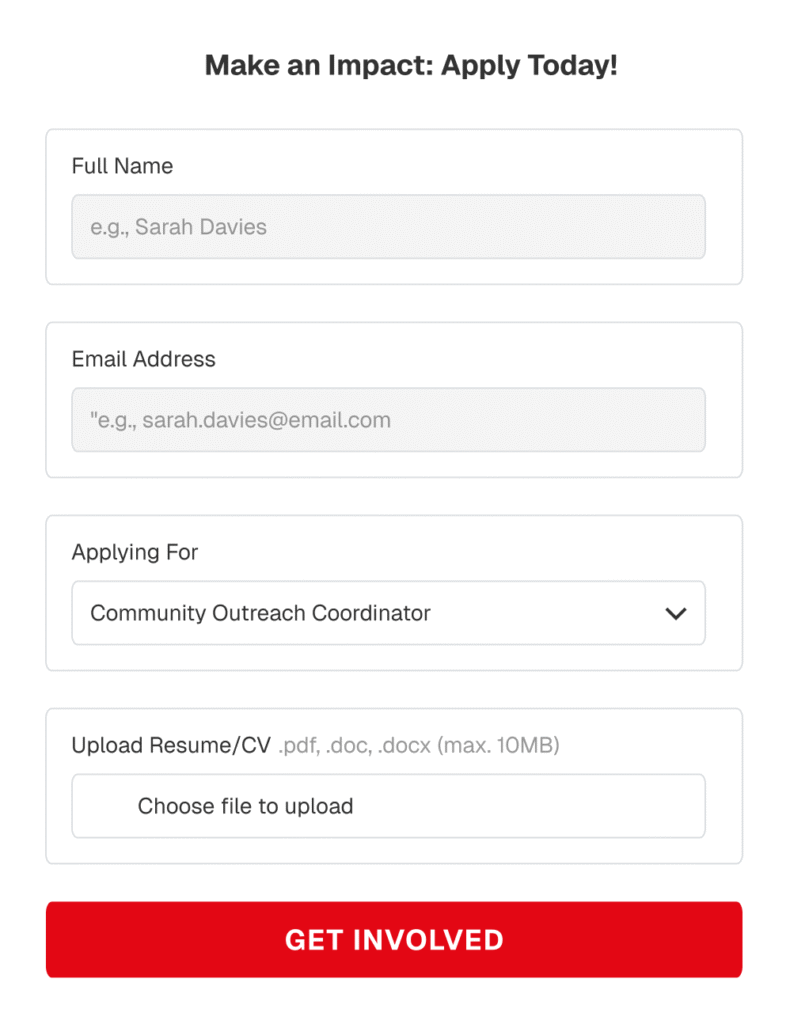Select the Community Outreach Coordinator text
Viewport: 790px width, 1024px height.
click(260, 613)
